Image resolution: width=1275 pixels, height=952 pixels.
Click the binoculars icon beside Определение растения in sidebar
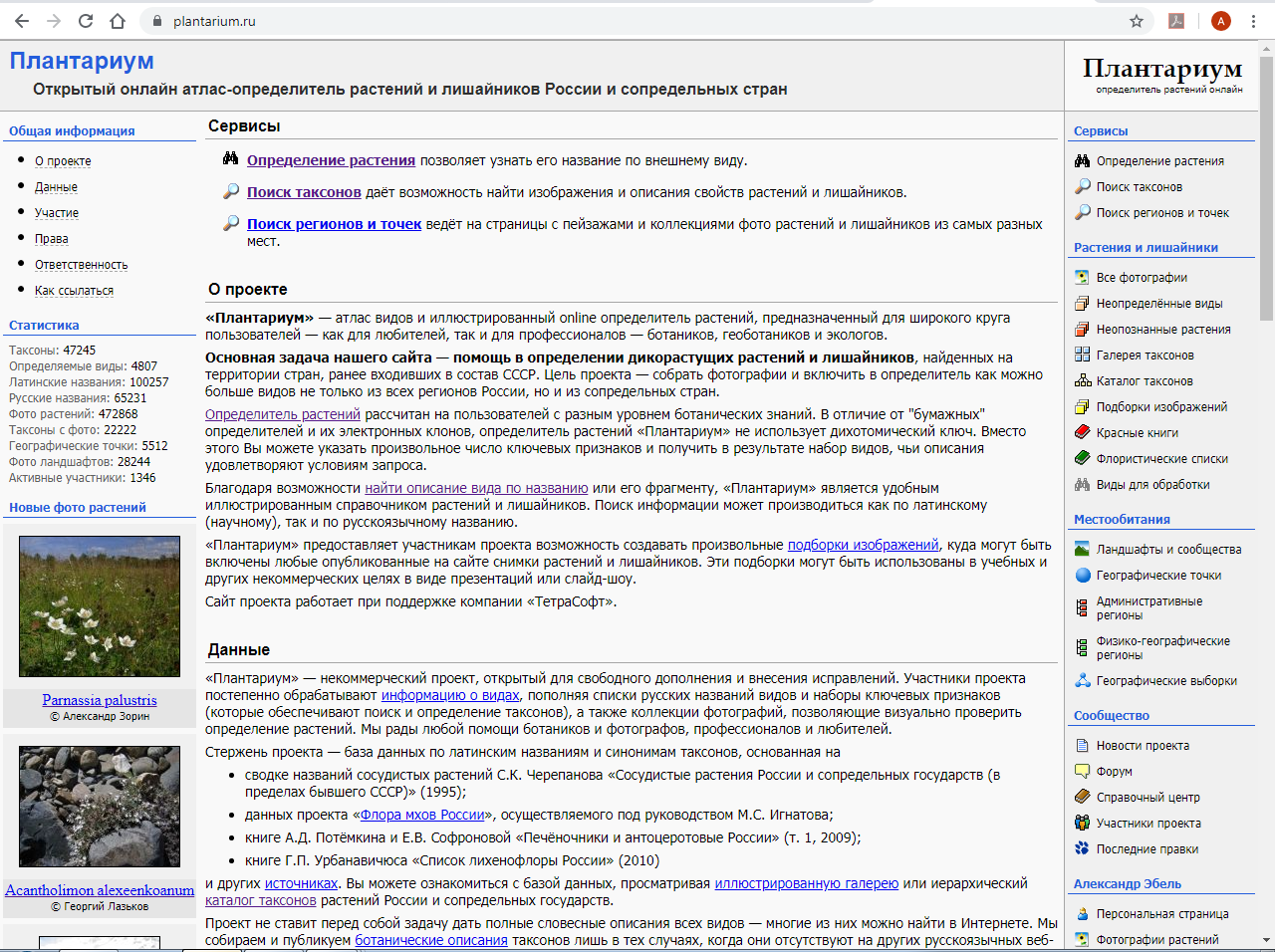tap(1083, 160)
